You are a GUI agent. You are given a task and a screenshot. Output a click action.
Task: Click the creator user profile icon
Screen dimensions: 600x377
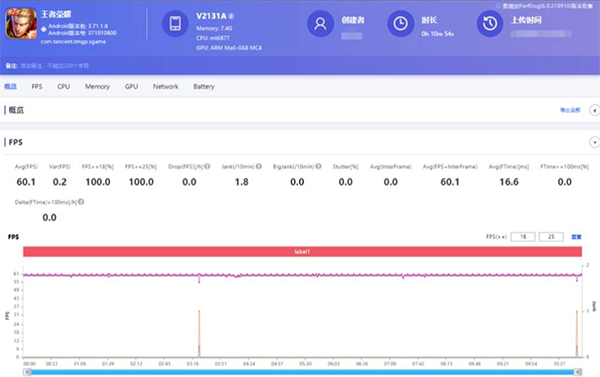[x=320, y=23]
